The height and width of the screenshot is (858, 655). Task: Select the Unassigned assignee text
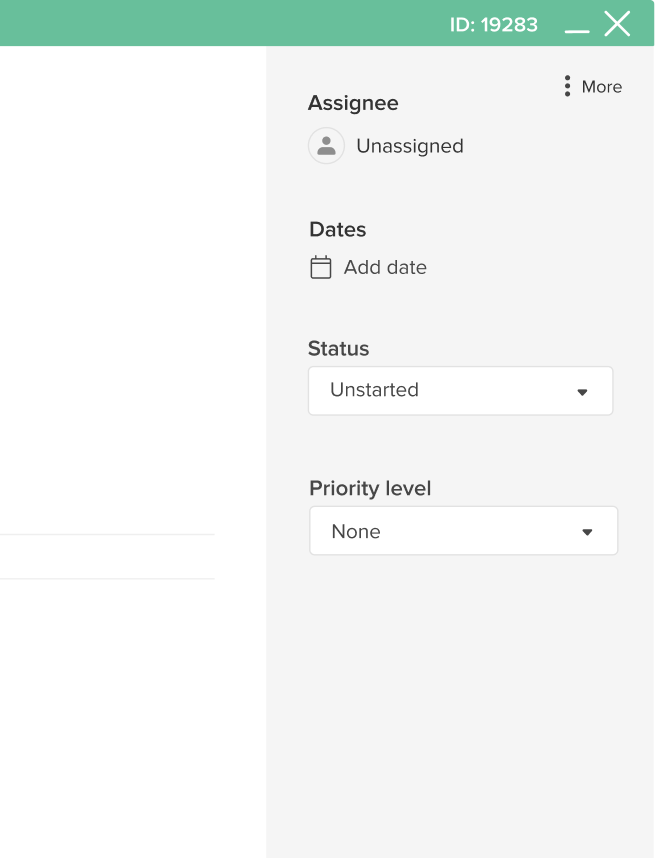(x=410, y=146)
